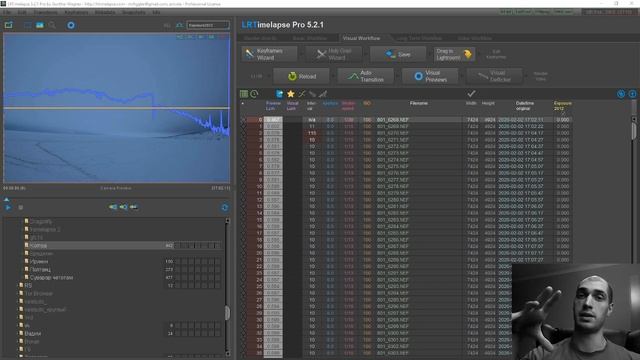640x360 pixels.
Task: Open the Transitions menu
Action: 45,12
